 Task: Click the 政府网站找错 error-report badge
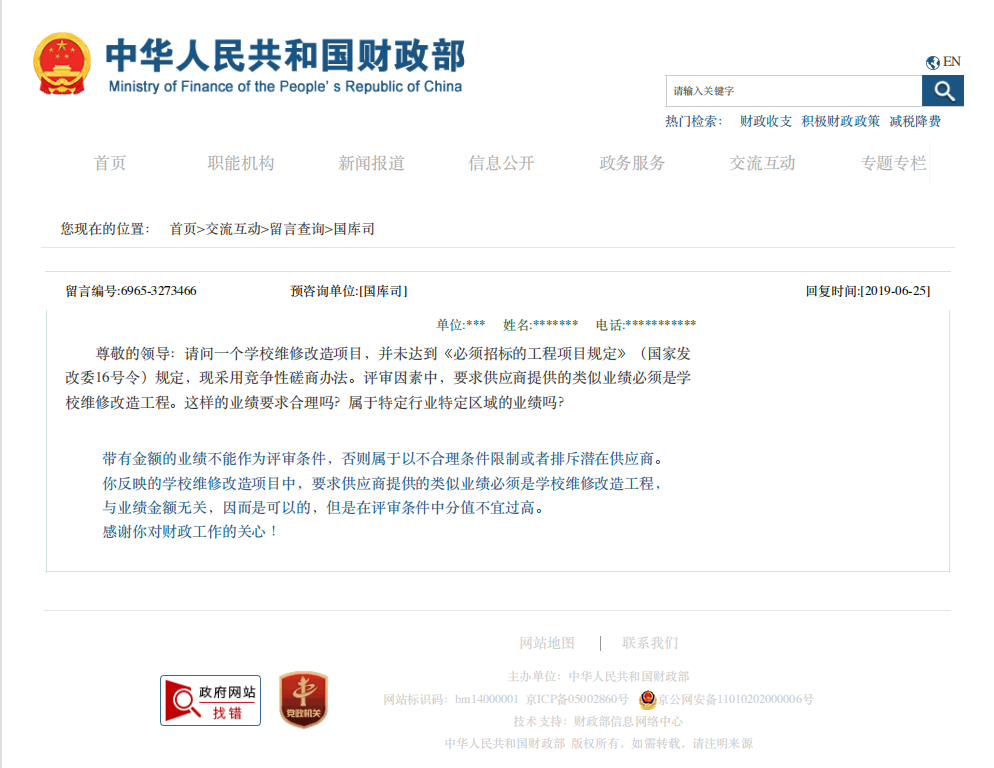209,700
